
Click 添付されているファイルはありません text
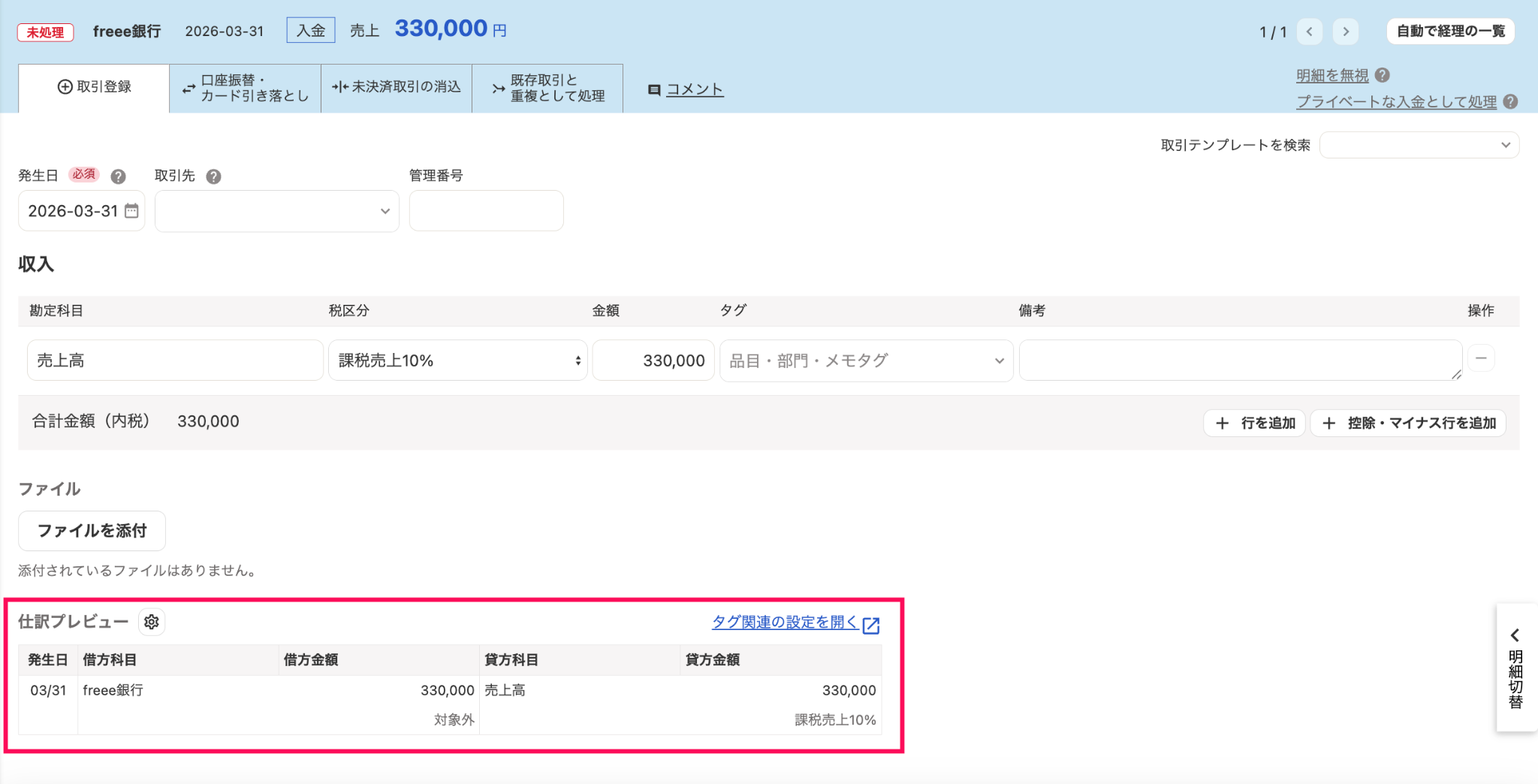(x=140, y=571)
